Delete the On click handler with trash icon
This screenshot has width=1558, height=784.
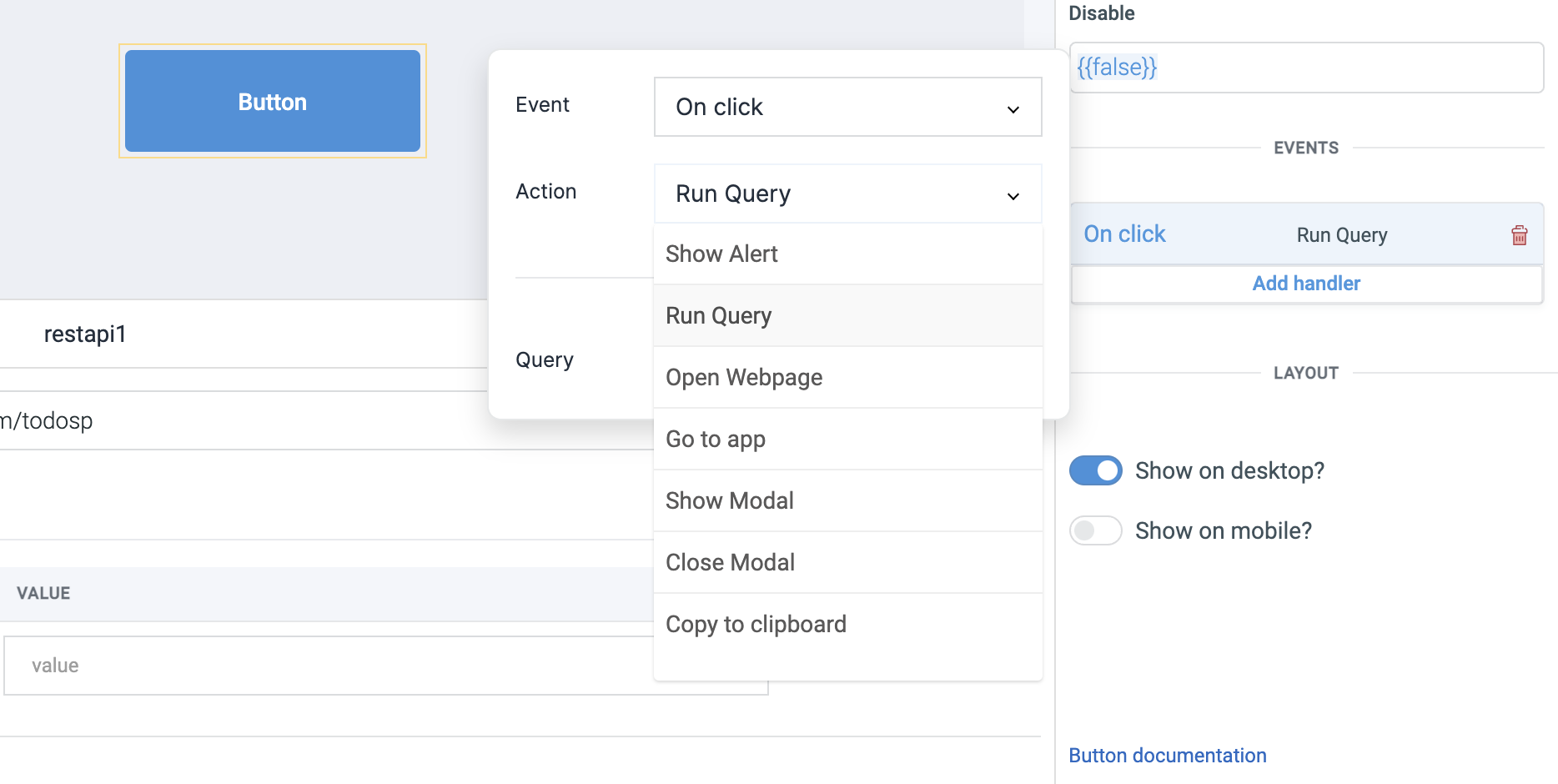(x=1519, y=235)
